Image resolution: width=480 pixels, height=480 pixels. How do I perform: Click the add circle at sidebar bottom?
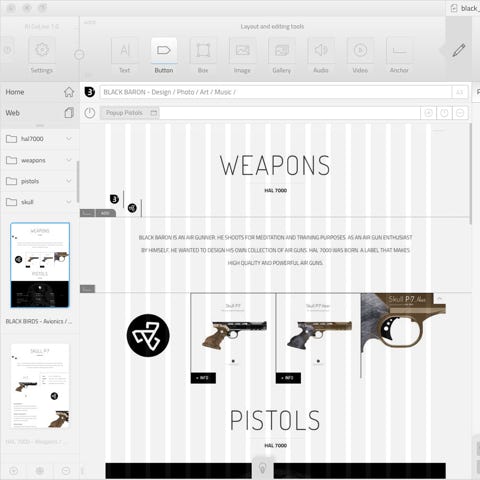click(13, 471)
